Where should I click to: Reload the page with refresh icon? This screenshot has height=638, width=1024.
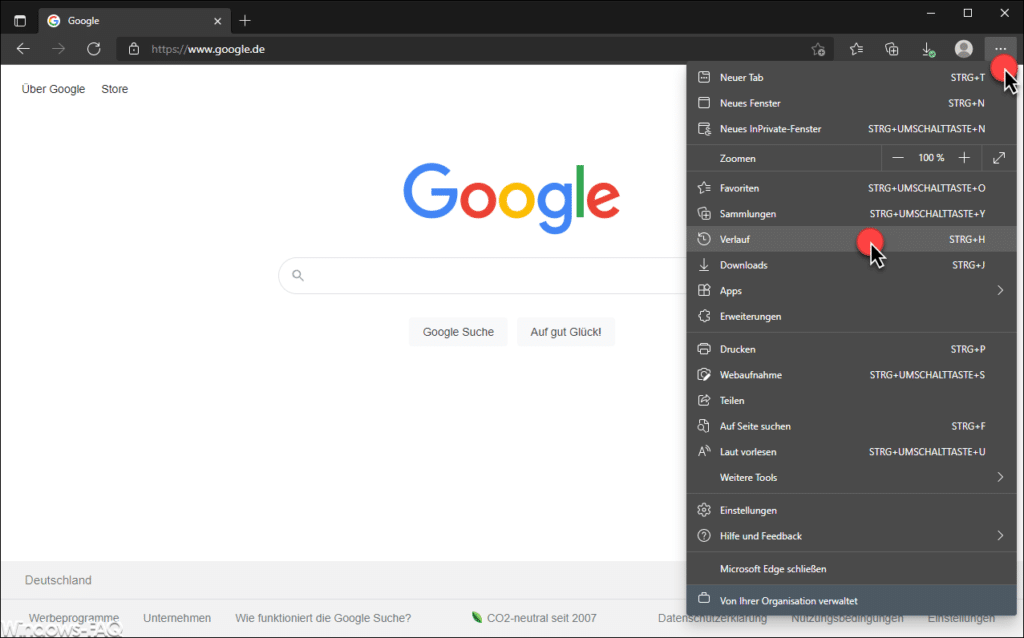click(94, 49)
